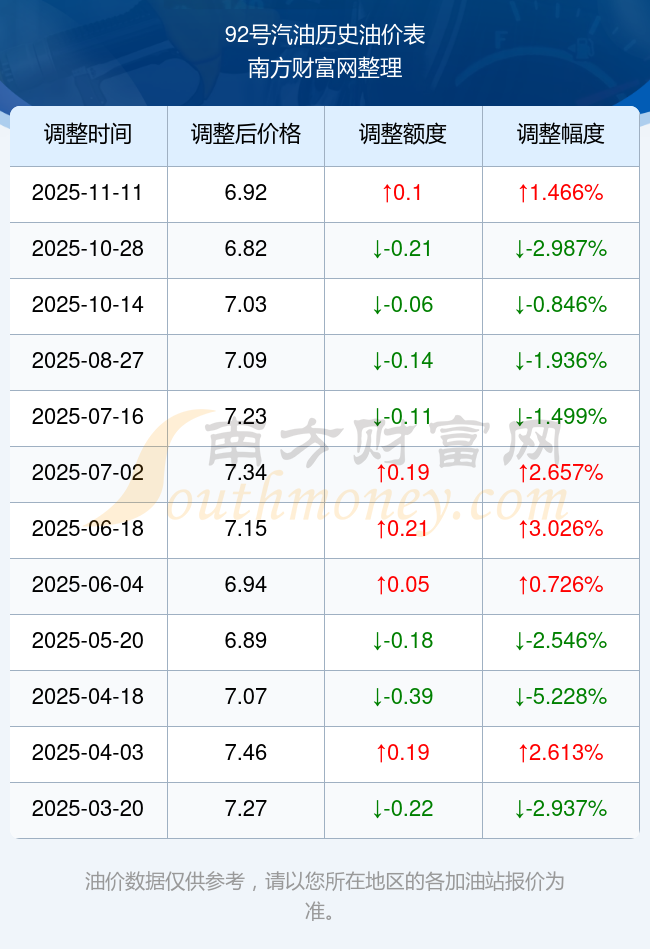Select the 2025-11-11 date cell
Viewport: 650px width, 949px height.
pyautogui.click(x=88, y=193)
